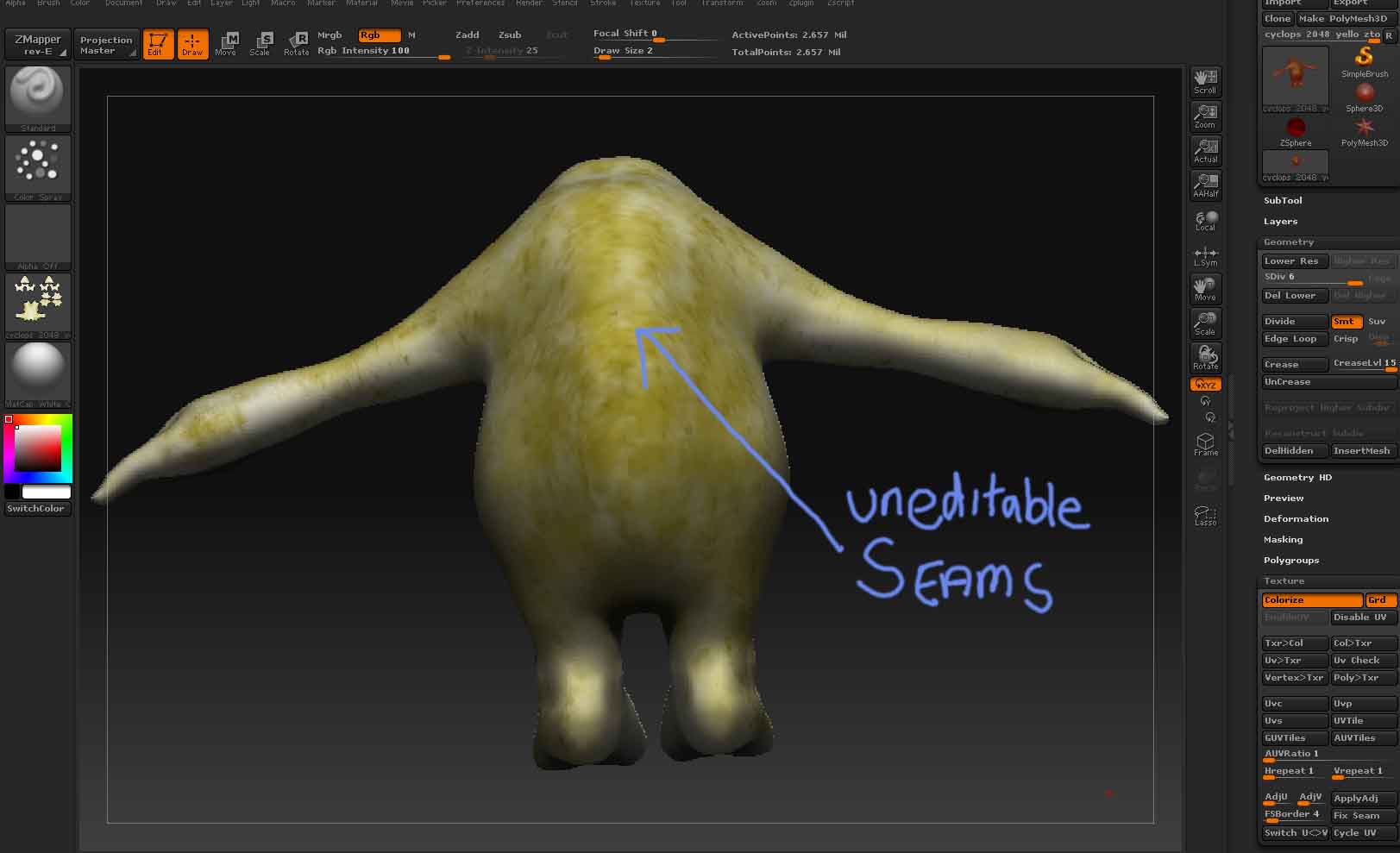Click the Divide button under Geometry
This screenshot has width=1400, height=853.
coord(1291,321)
